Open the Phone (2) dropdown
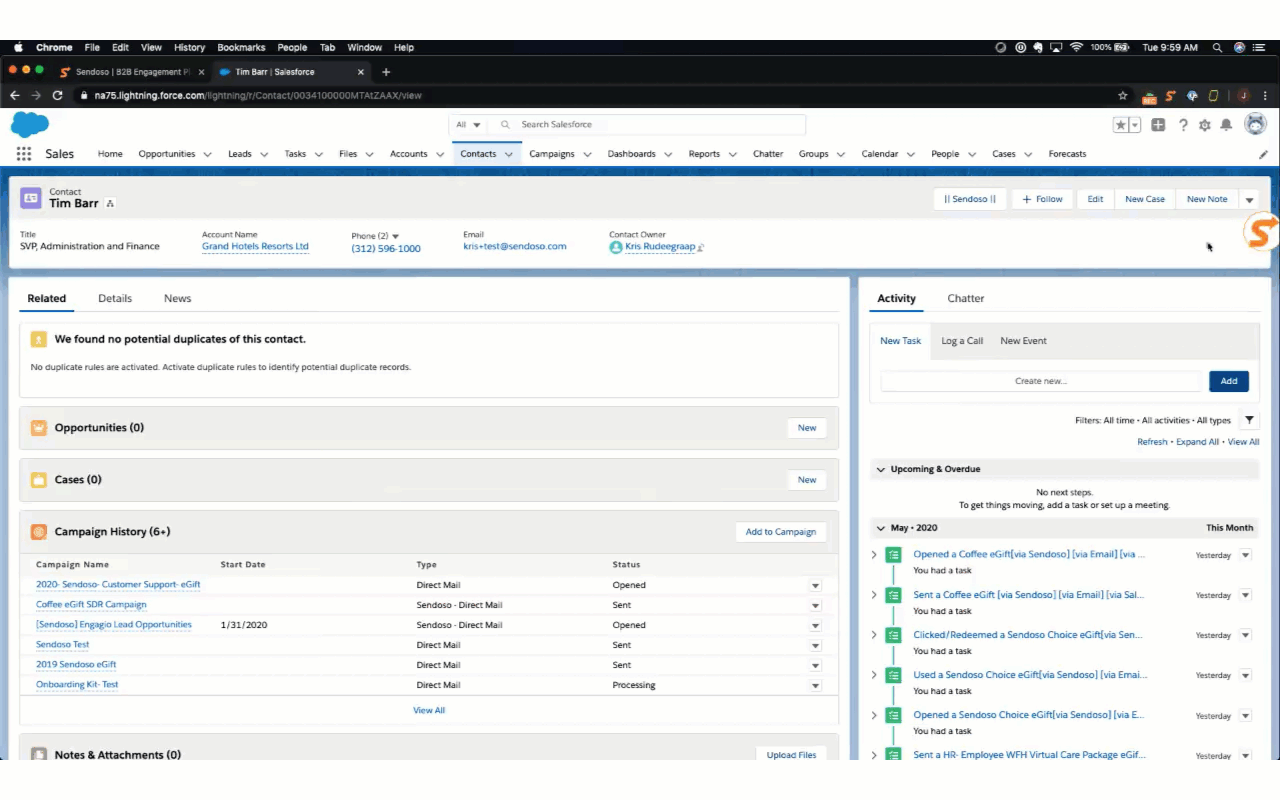Viewport: 1280px width, 800px height. 393,236
